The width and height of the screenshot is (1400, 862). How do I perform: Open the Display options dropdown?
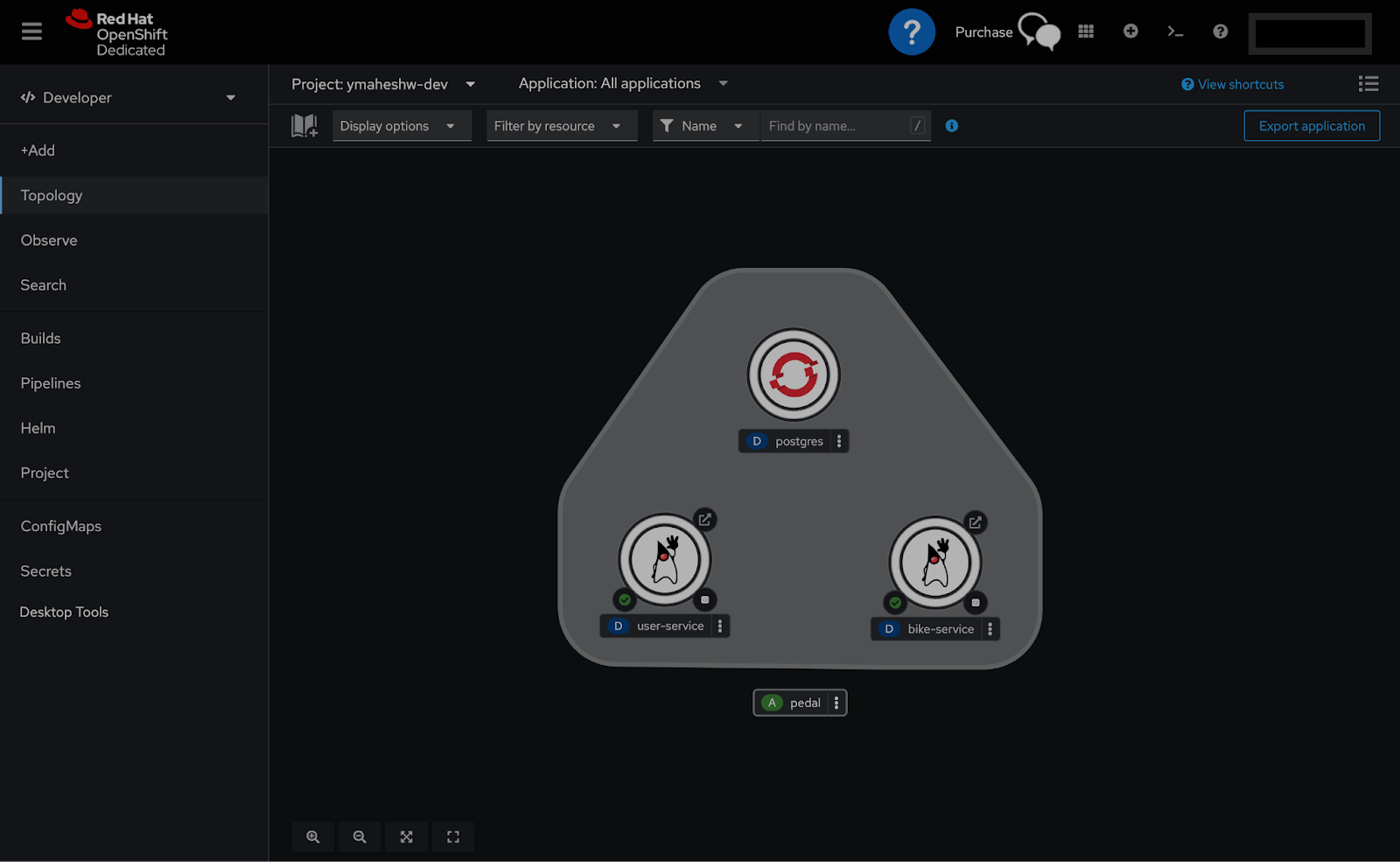(x=402, y=126)
